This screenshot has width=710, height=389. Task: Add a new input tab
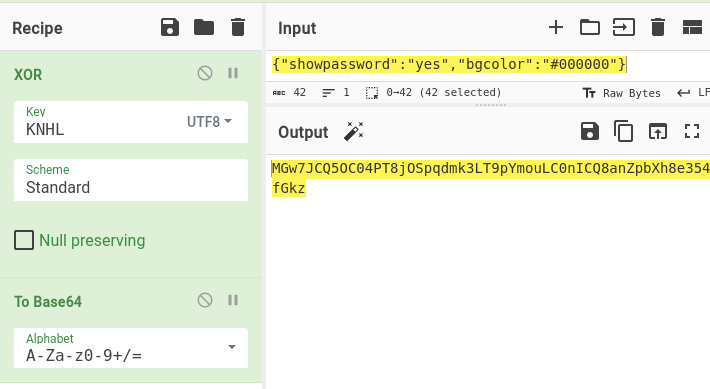click(x=556, y=27)
